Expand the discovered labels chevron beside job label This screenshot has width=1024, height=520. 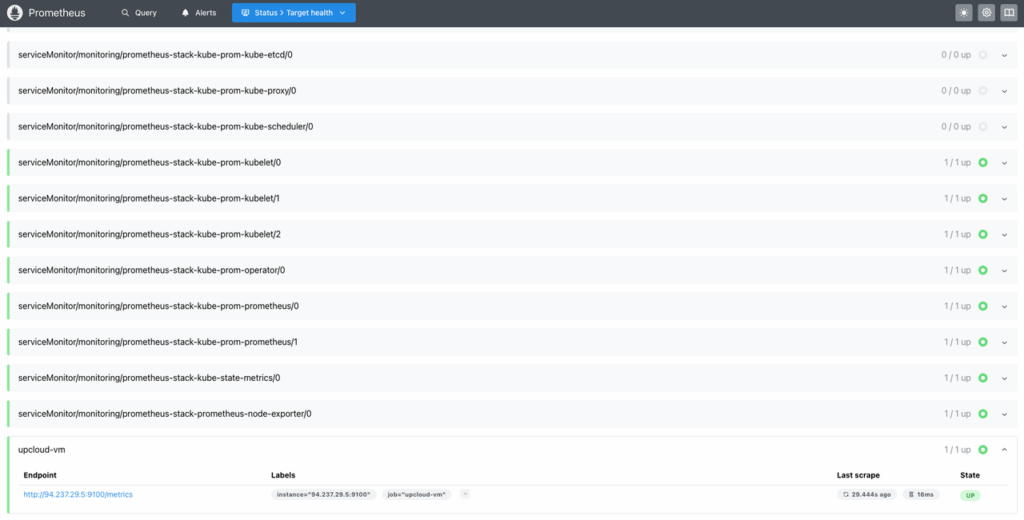tap(465, 494)
